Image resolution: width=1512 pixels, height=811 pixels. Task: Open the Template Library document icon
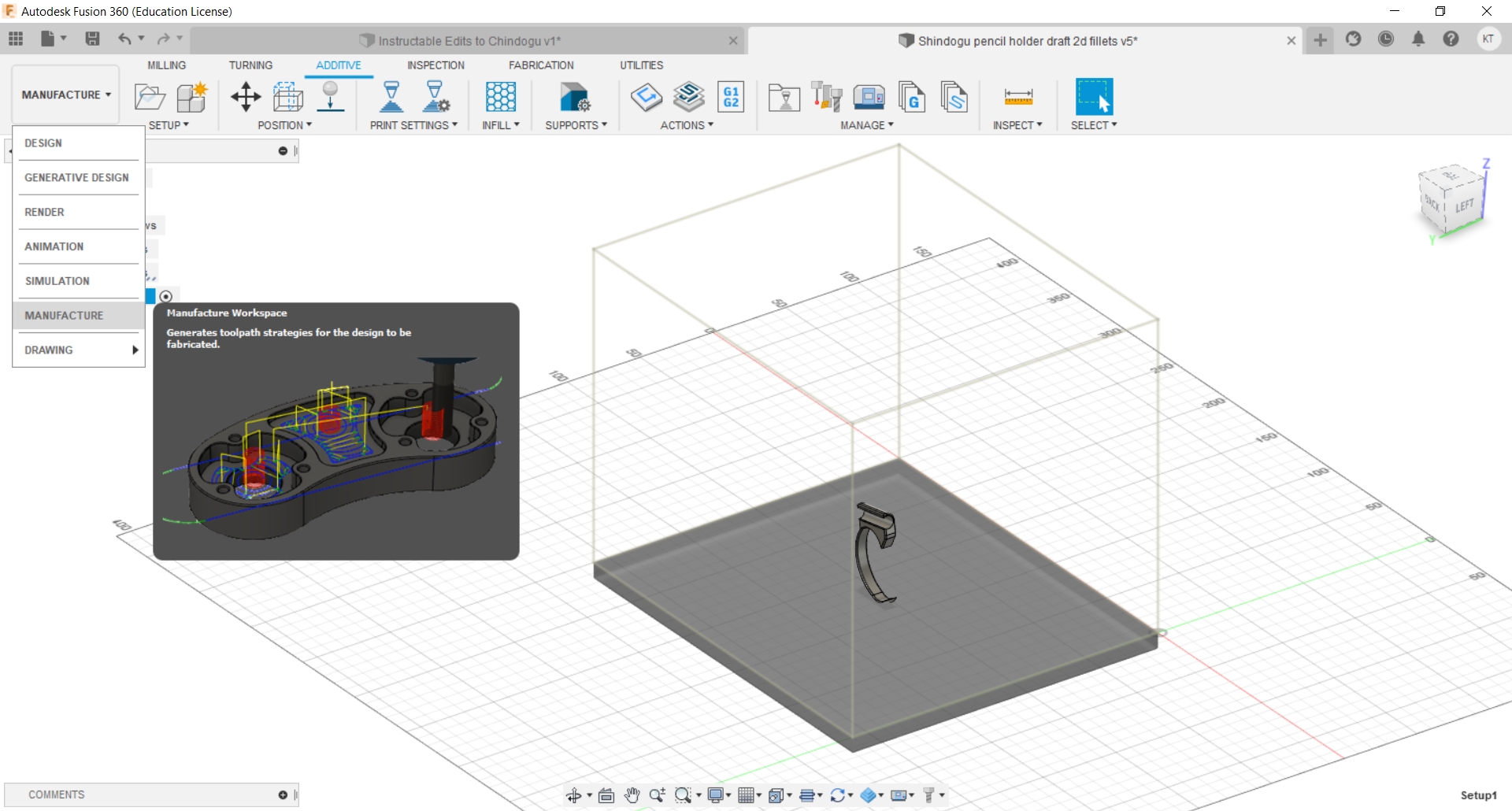[954, 98]
